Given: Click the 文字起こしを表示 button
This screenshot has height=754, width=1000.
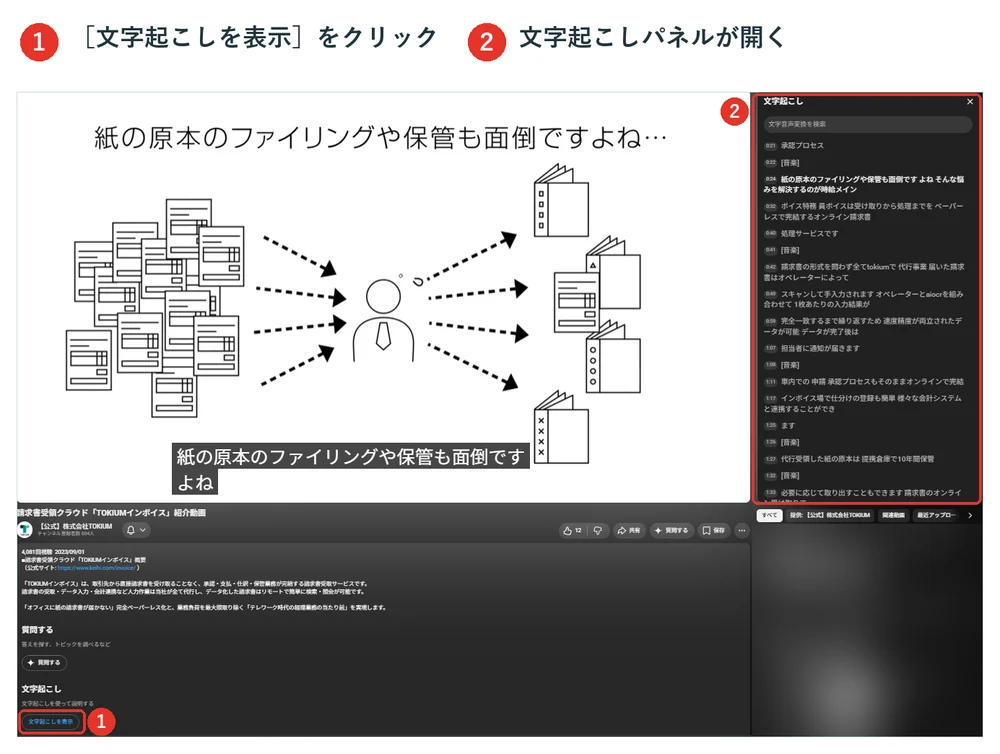Looking at the screenshot, I should tap(50, 721).
